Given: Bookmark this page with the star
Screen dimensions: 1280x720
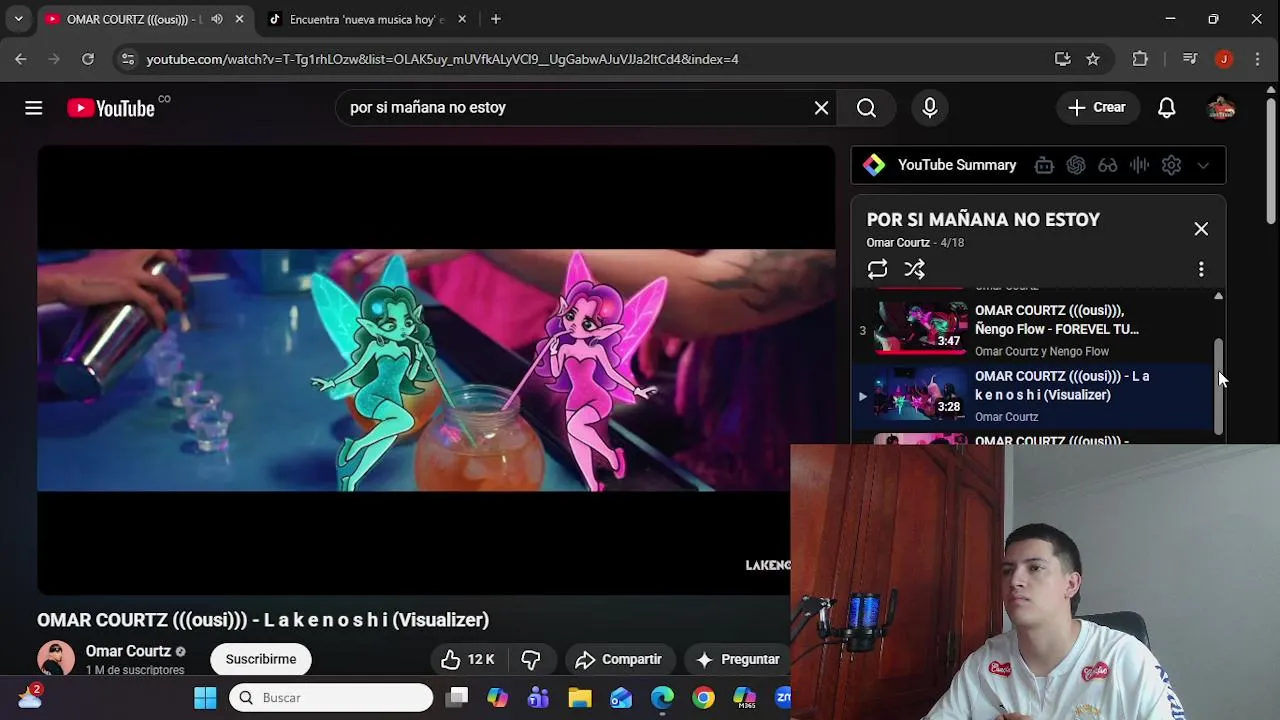Looking at the screenshot, I should click(1093, 59).
